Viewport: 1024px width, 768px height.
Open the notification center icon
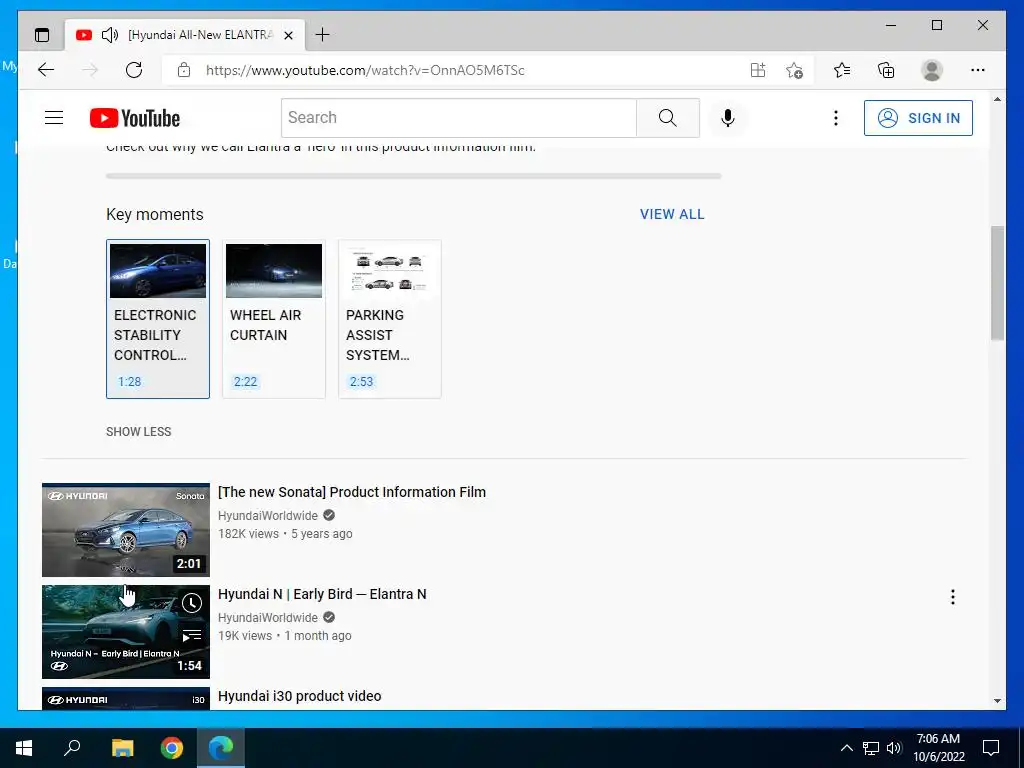point(991,748)
